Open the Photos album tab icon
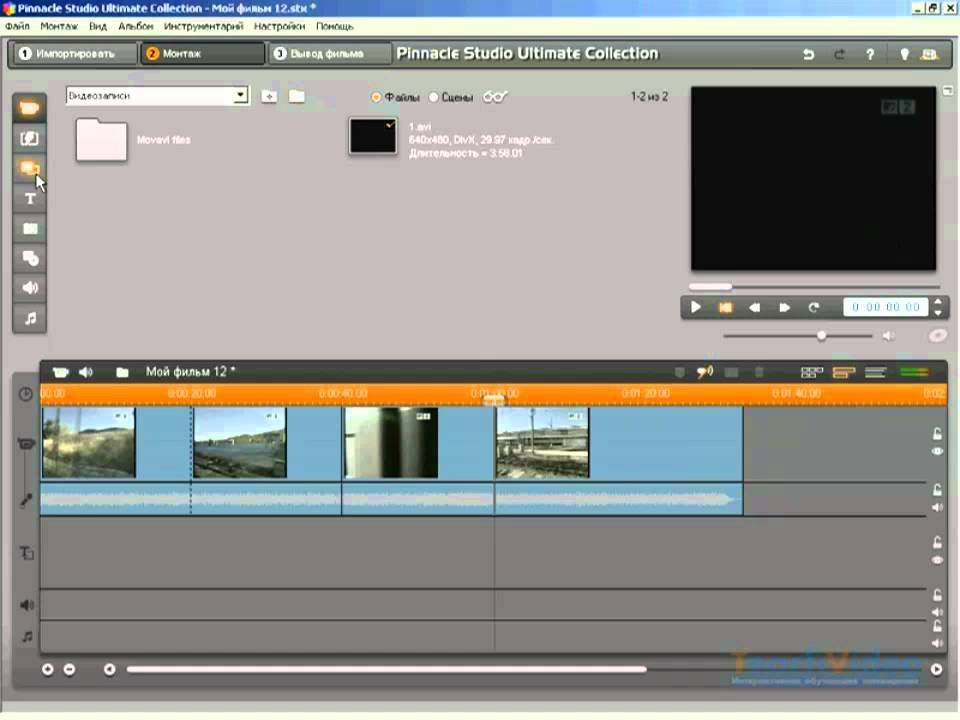The width and height of the screenshot is (960, 720). coord(29,228)
